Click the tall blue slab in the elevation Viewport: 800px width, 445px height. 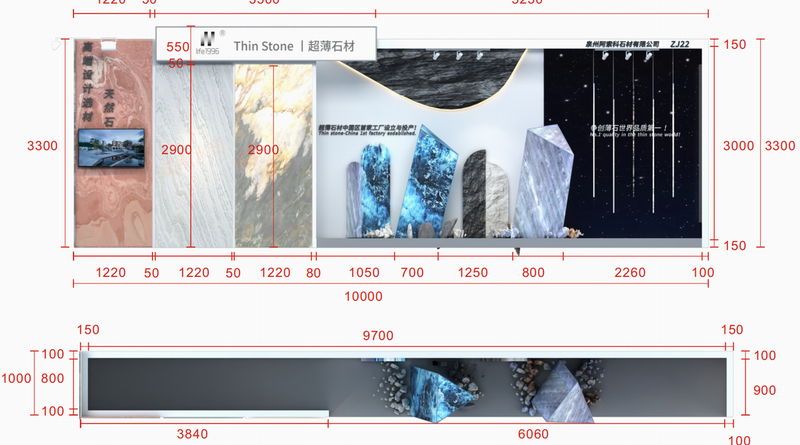tap(428, 181)
